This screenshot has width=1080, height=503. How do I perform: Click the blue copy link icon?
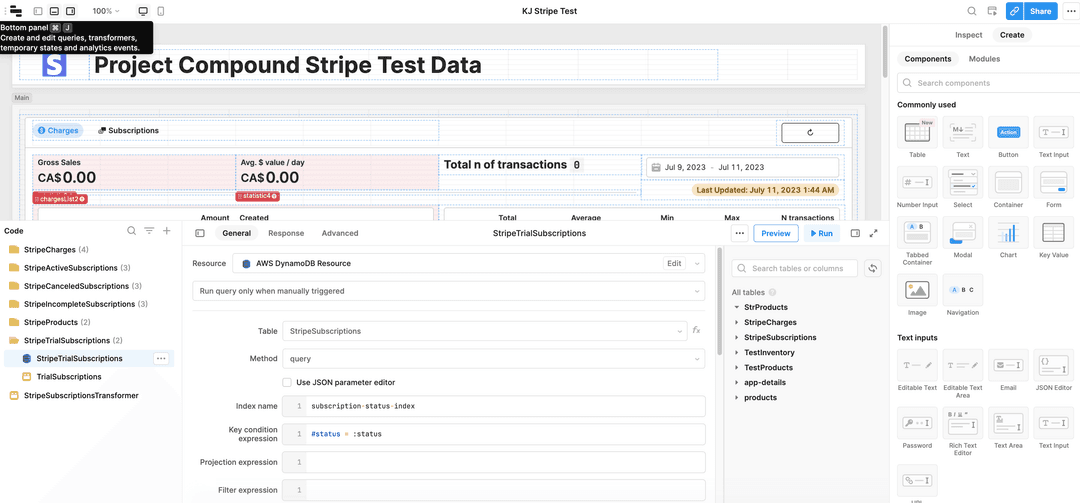[x=1014, y=11]
